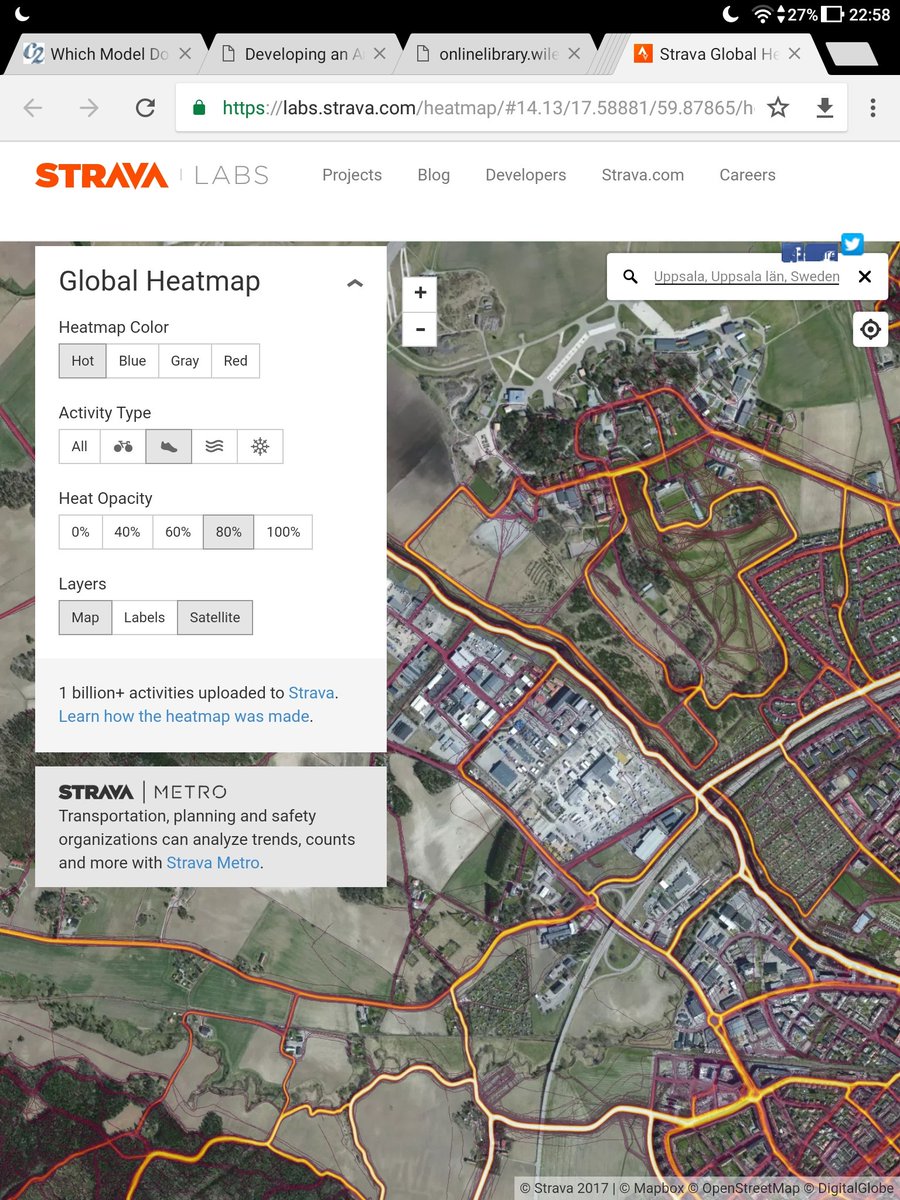View site security via the padlock icon
Image resolution: width=900 pixels, height=1200 pixels.
click(199, 107)
